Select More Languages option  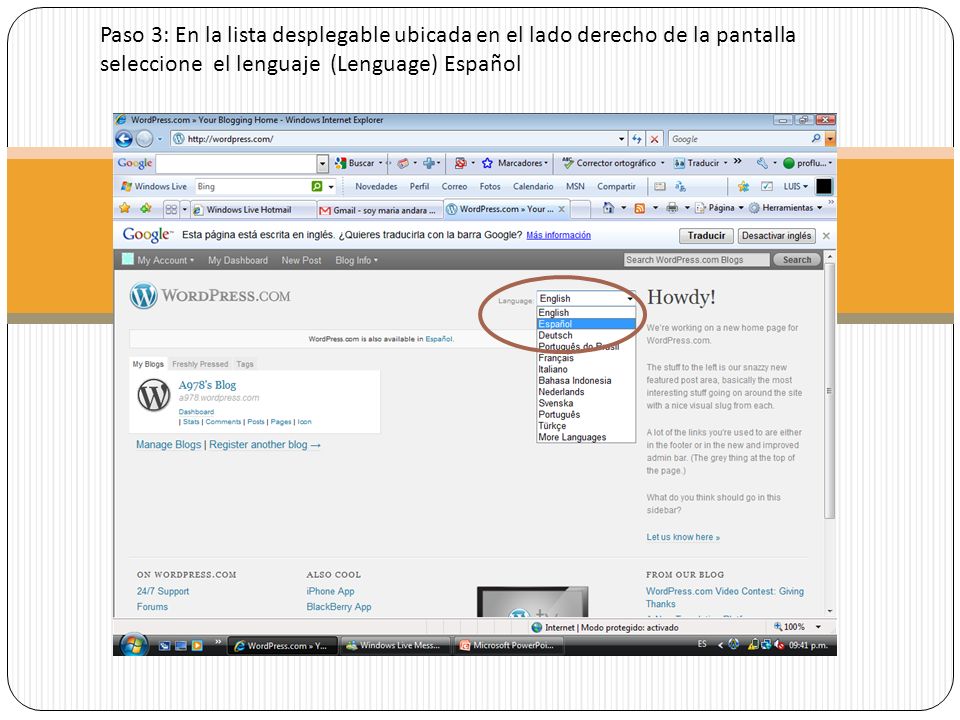(x=587, y=437)
